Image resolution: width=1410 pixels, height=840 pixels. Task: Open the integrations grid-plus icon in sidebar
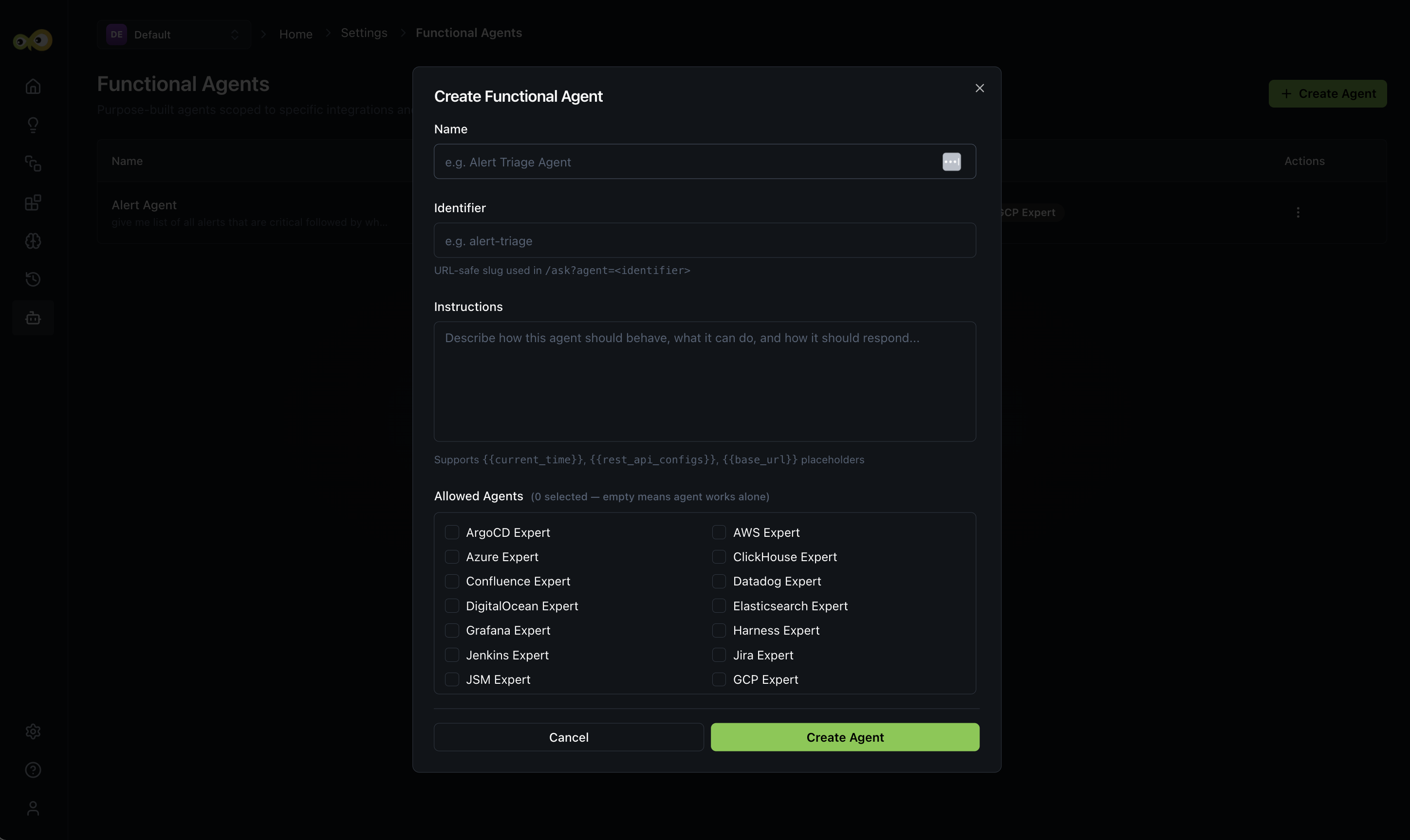point(33,202)
